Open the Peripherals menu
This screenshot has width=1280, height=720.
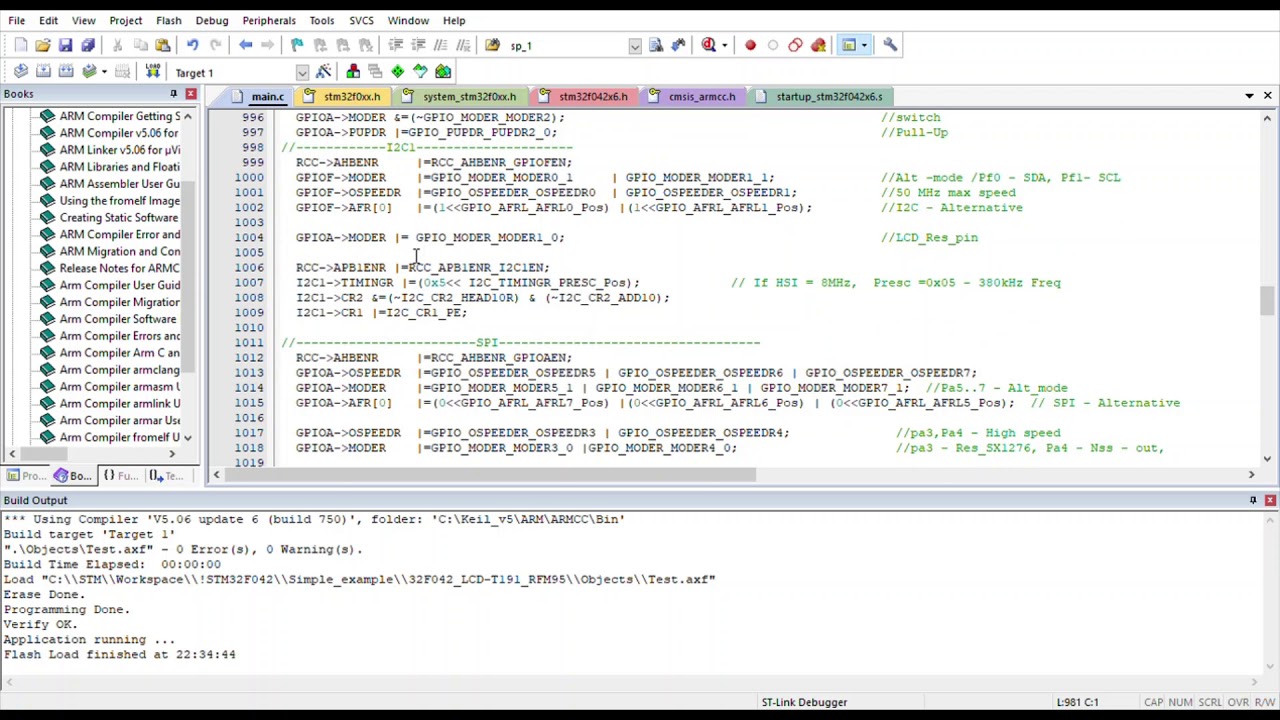click(x=268, y=20)
